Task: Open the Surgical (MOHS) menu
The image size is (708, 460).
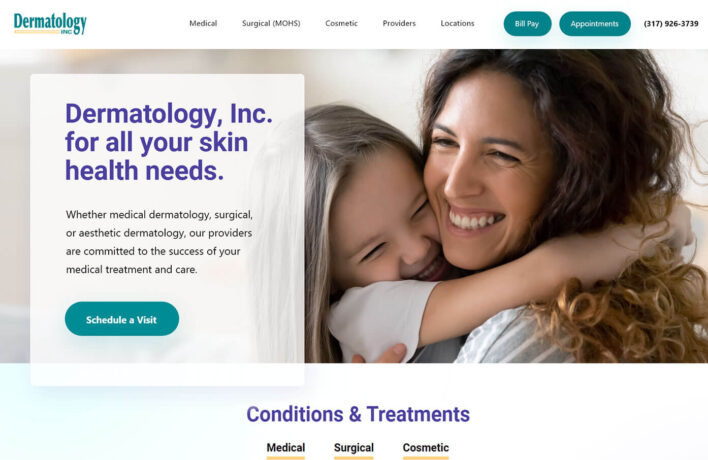Action: tap(271, 23)
